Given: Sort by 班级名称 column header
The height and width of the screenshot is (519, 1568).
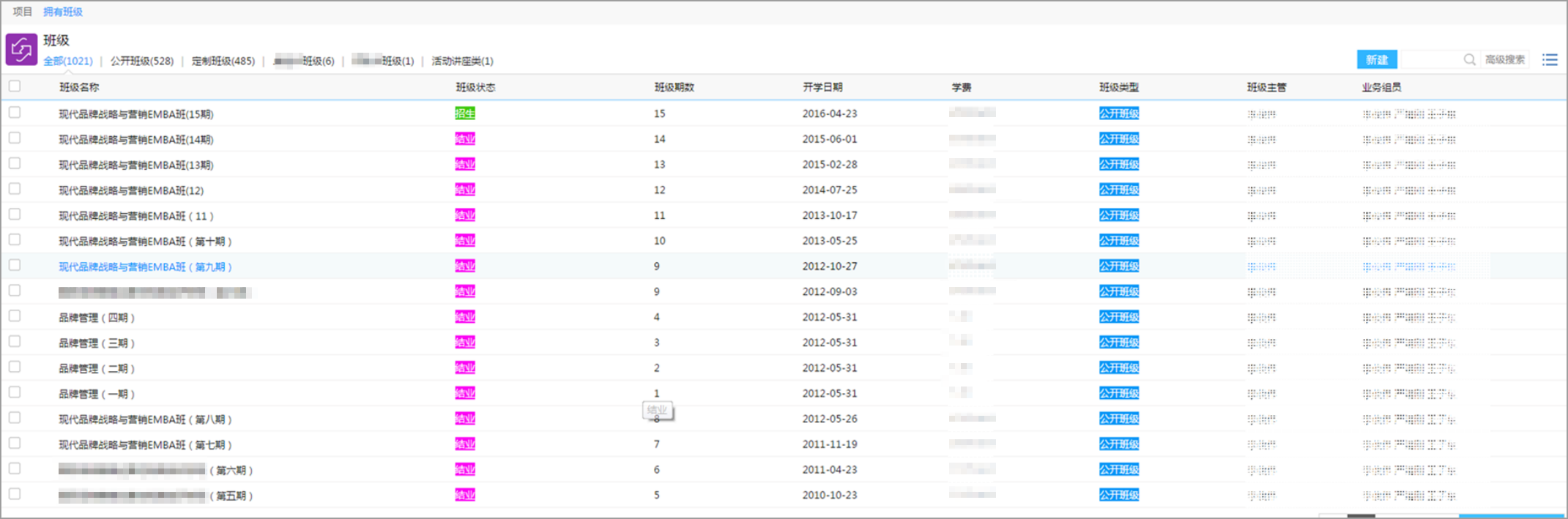Looking at the screenshot, I should 79,87.
